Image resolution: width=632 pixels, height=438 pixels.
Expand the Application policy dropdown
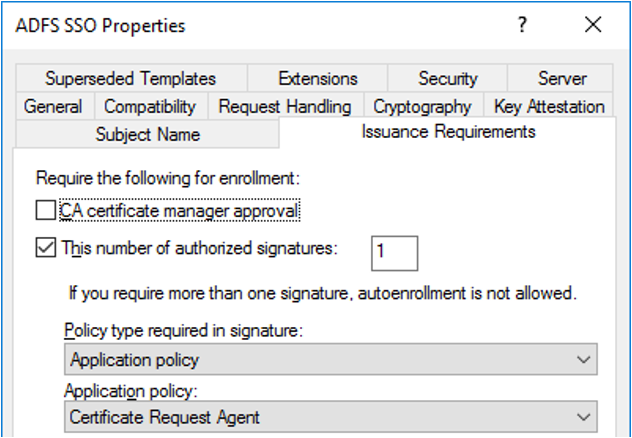(331, 416)
